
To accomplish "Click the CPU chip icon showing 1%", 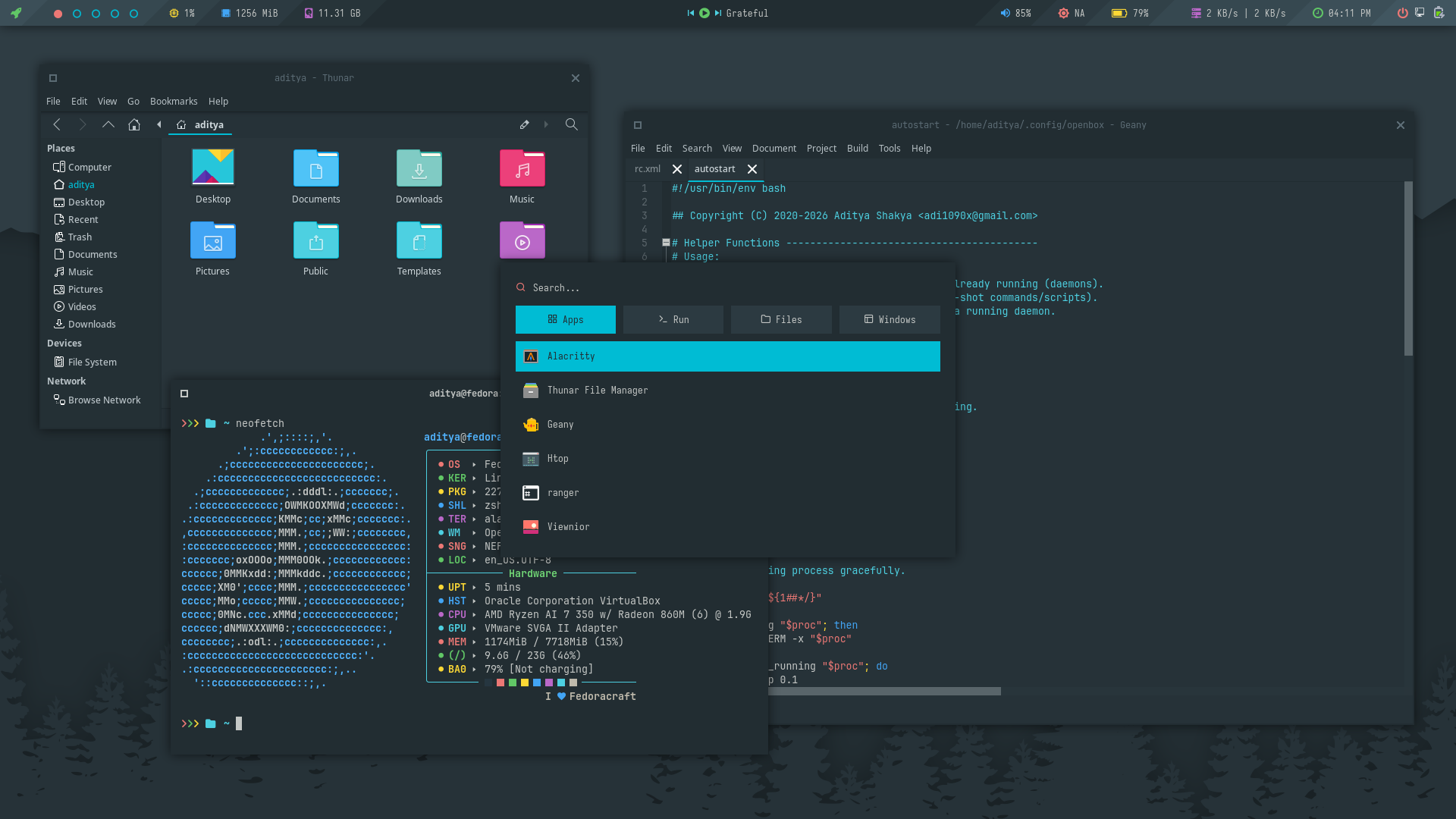I will [174, 13].
